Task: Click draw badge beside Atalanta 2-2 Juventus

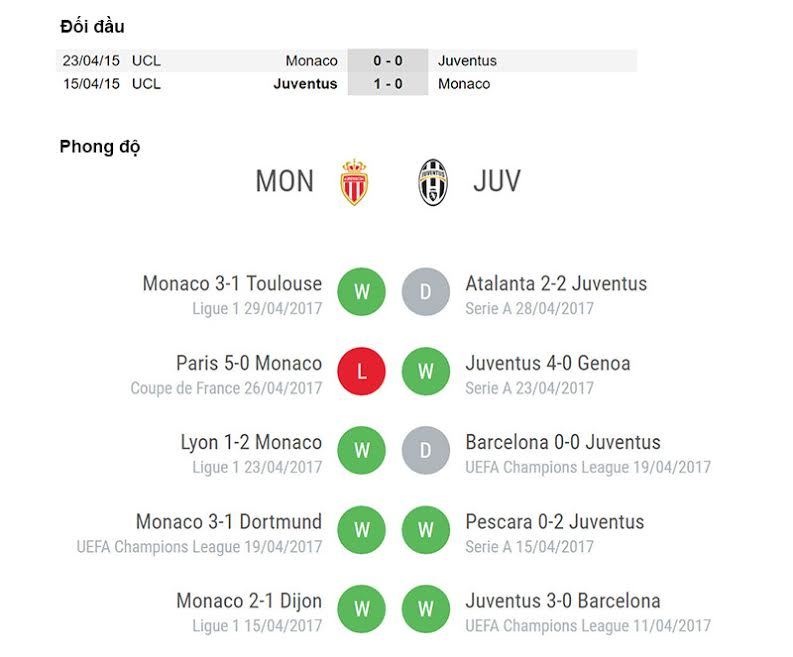Action: [426, 292]
